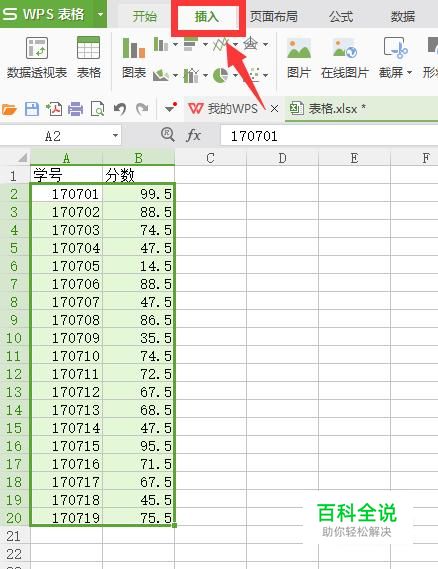
Task: Expand the area chart dropdown arrow
Action: (175, 75)
